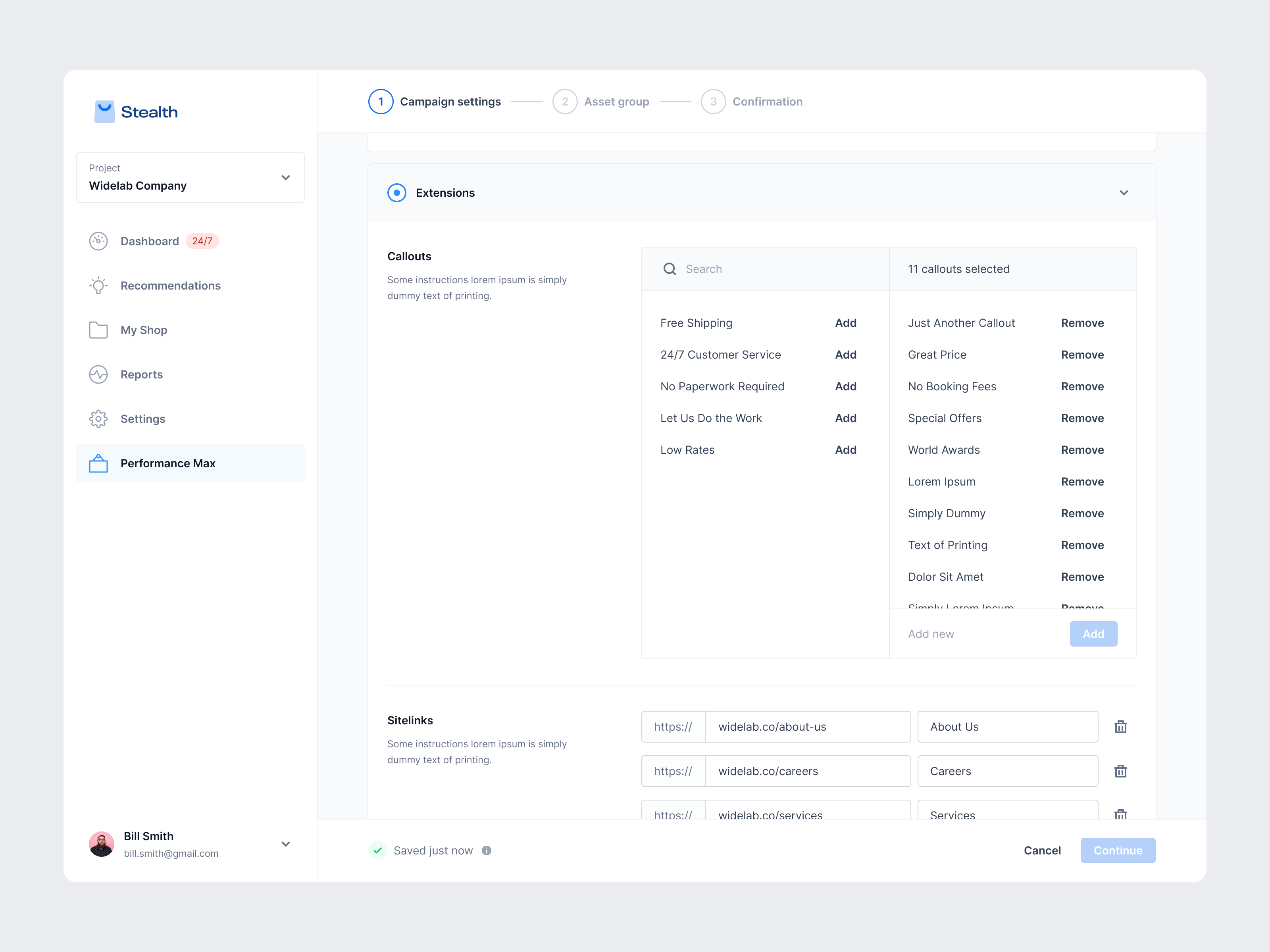Open the Dashboard menu item

click(x=190, y=241)
